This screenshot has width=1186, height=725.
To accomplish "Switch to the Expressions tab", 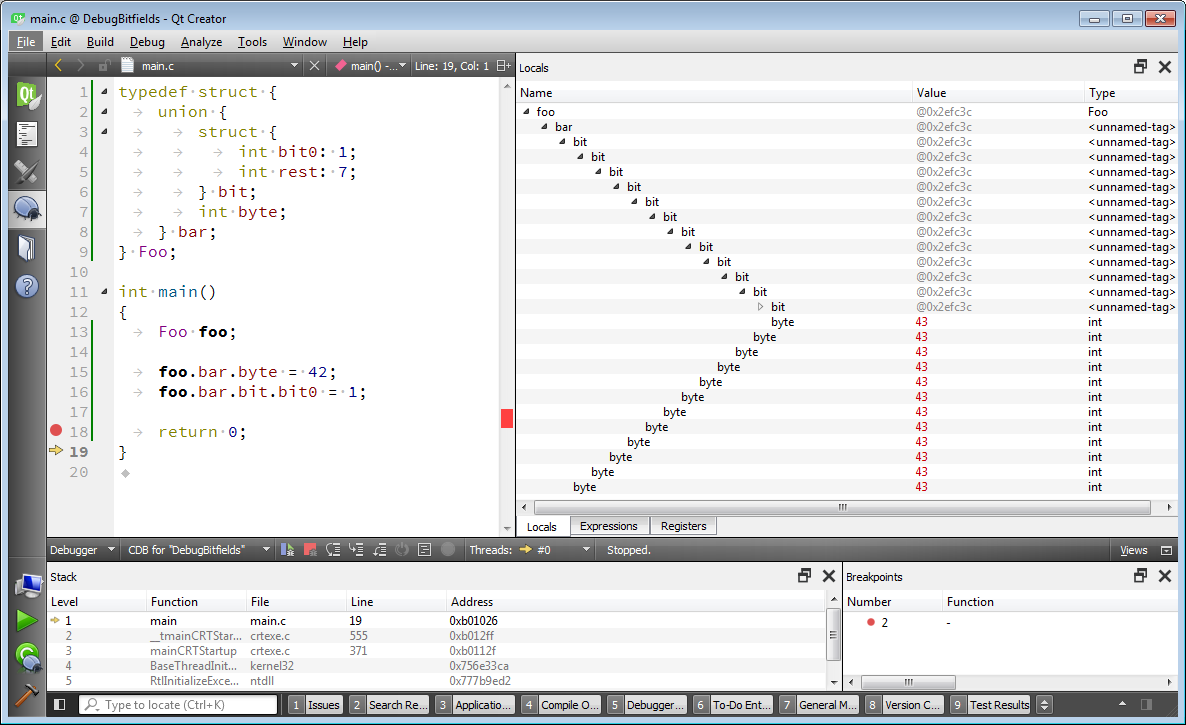I will 608,526.
